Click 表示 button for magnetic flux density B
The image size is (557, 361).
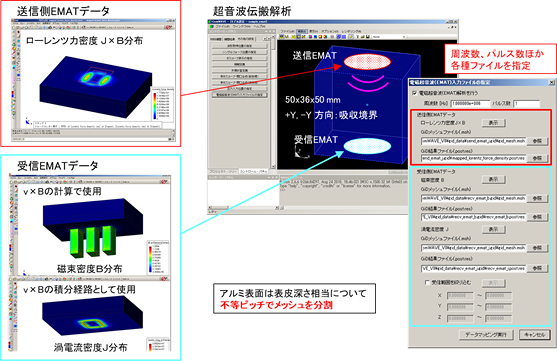493,180
